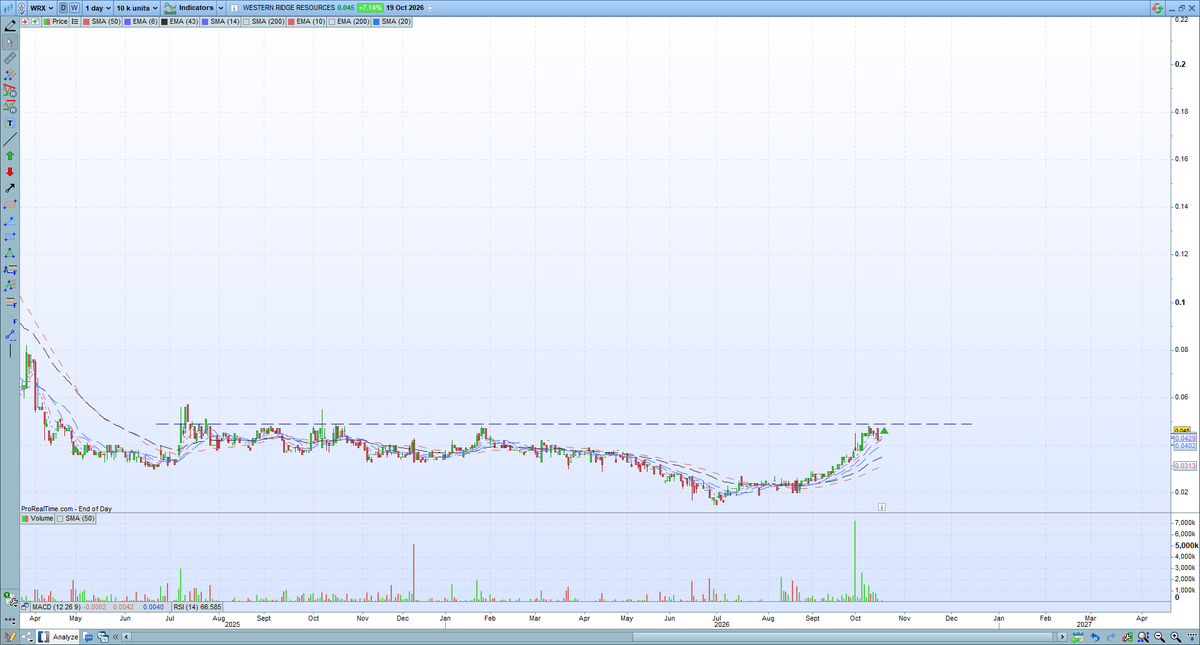
Task: Click the chart type icon in top-left corner
Action: coord(9,8)
